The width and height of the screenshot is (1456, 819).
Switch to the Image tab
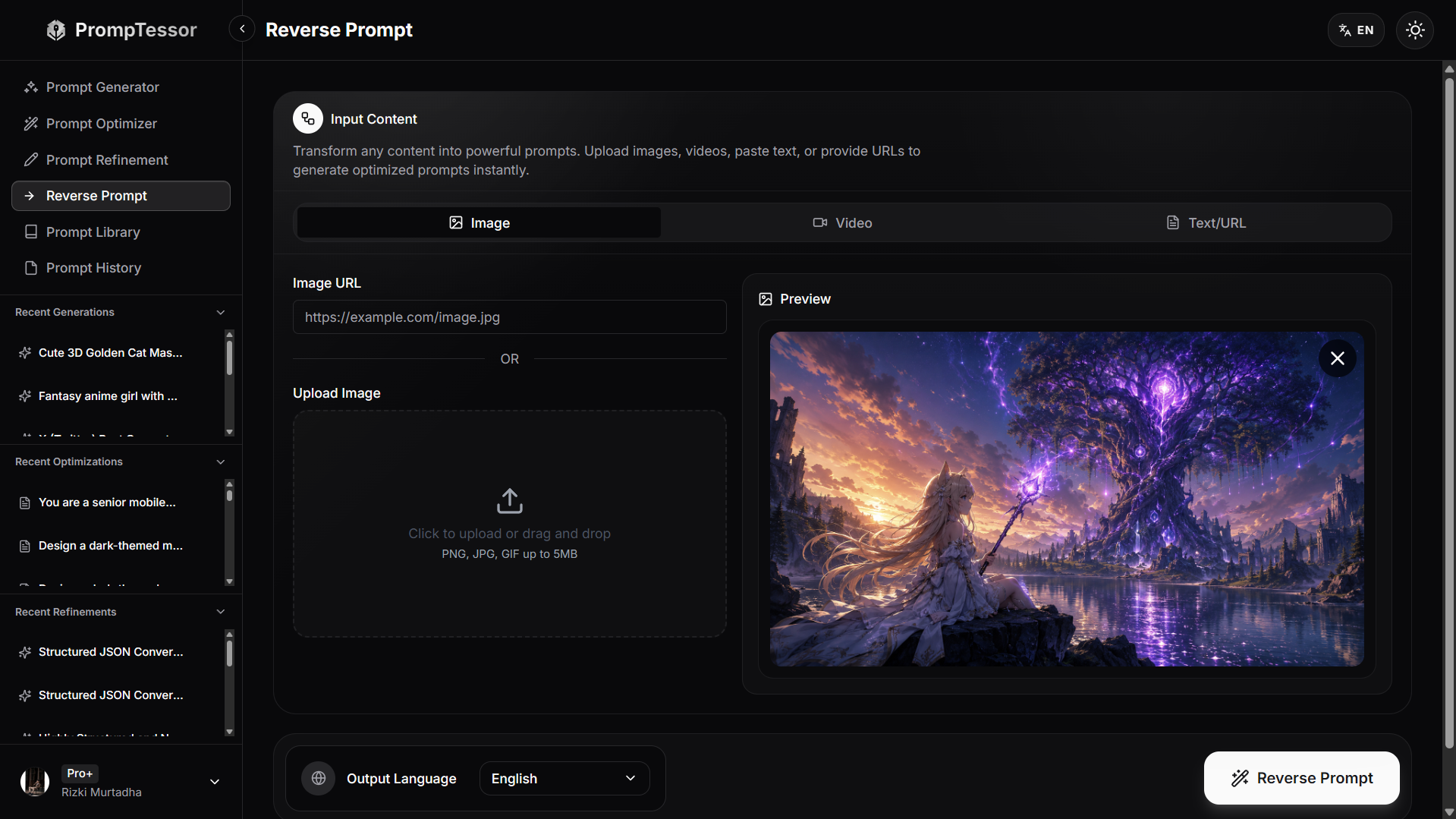pyautogui.click(x=479, y=223)
